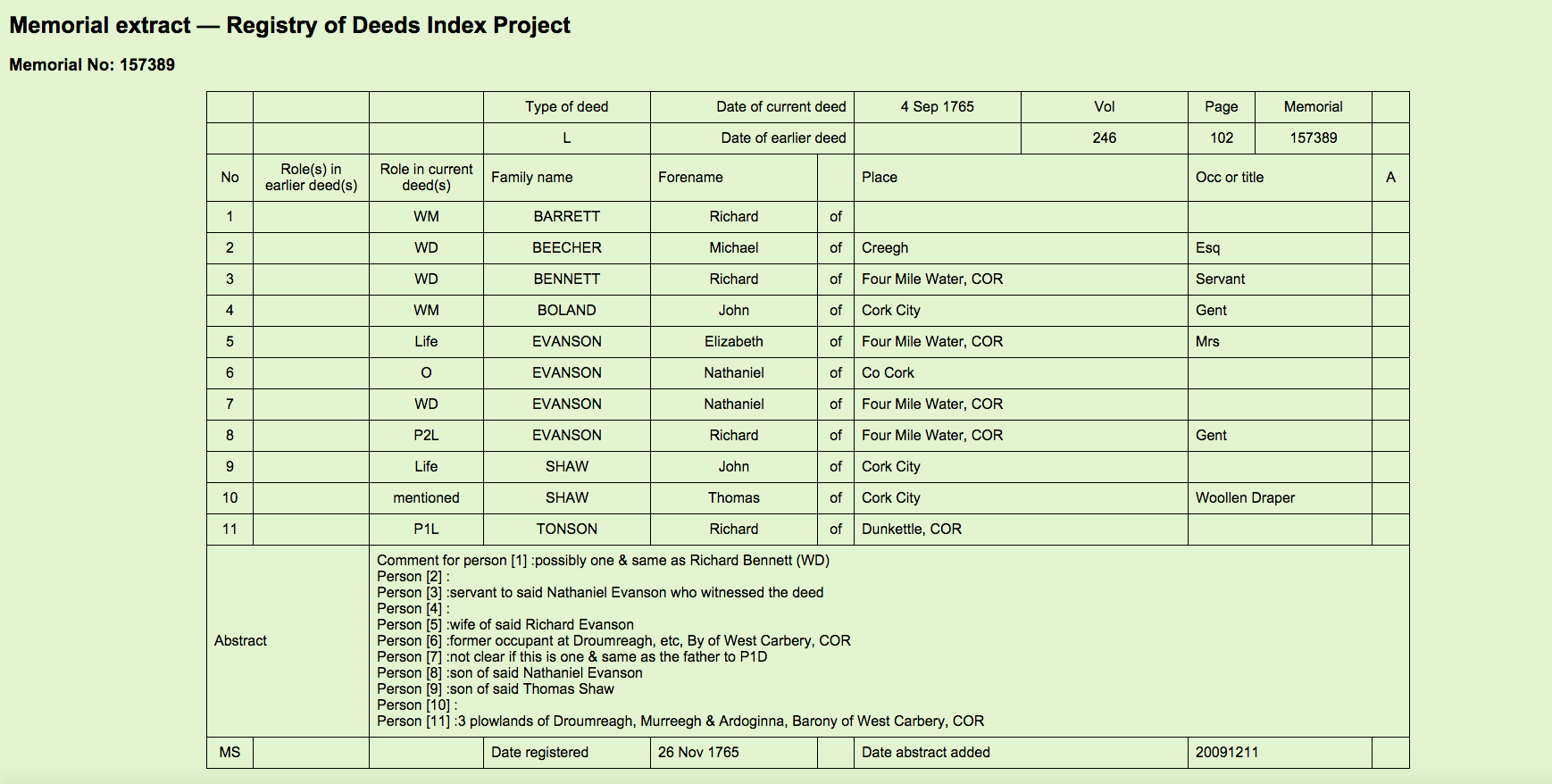Viewport: 1552px width, 784px height.
Task: Select the page number 102 cell
Action: [1221, 138]
